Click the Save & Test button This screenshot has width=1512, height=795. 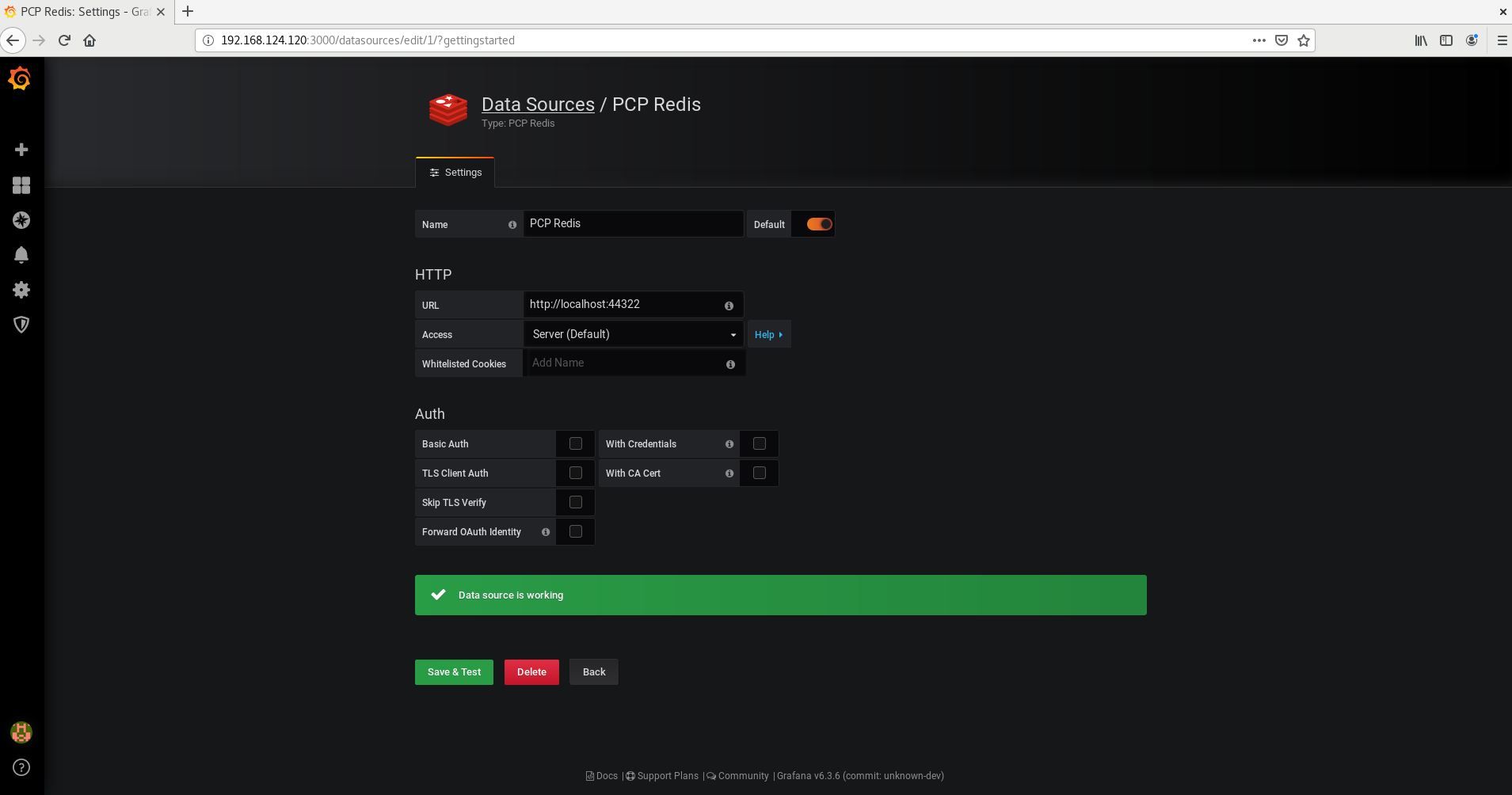454,672
